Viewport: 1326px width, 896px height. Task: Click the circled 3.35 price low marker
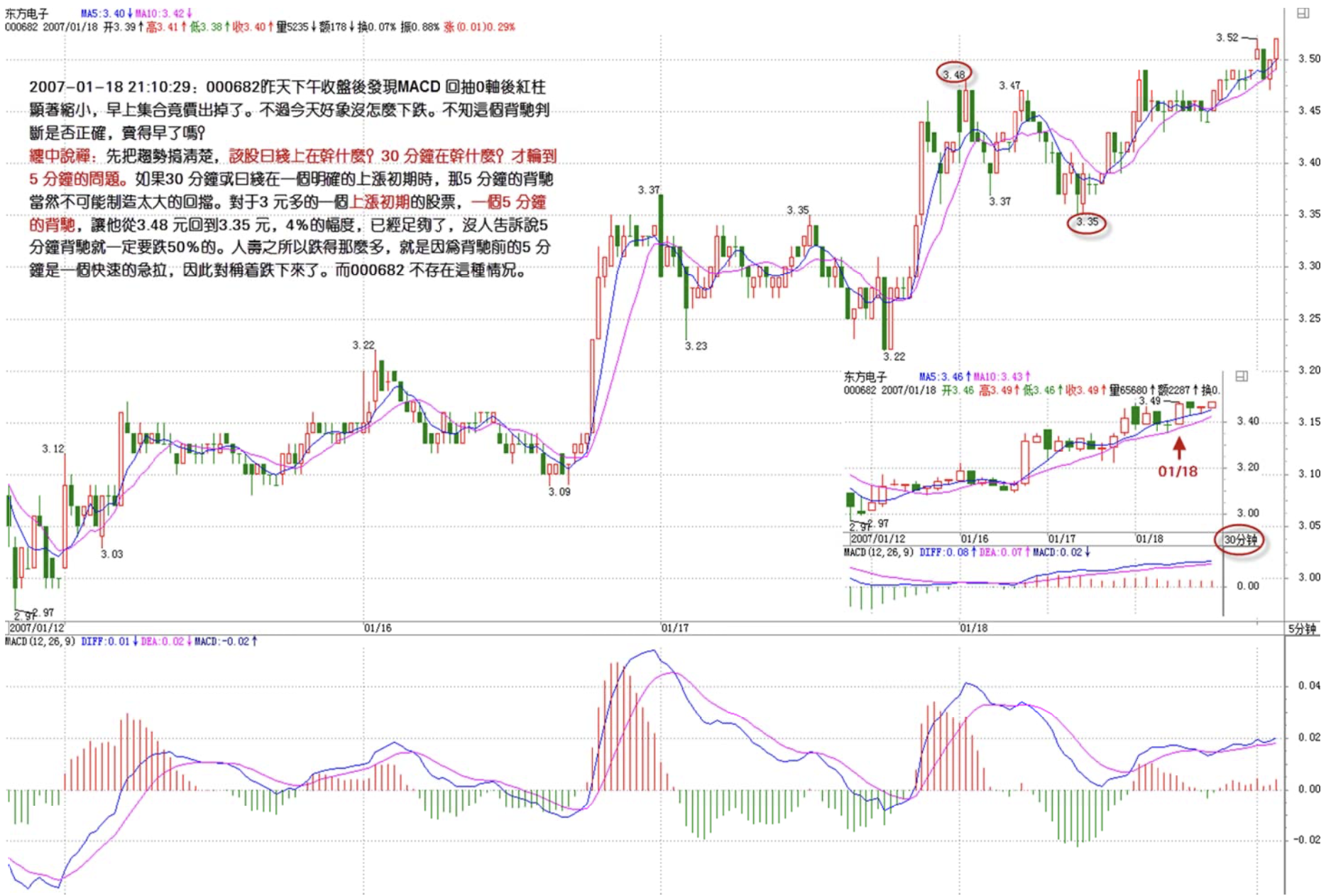coord(1087,222)
